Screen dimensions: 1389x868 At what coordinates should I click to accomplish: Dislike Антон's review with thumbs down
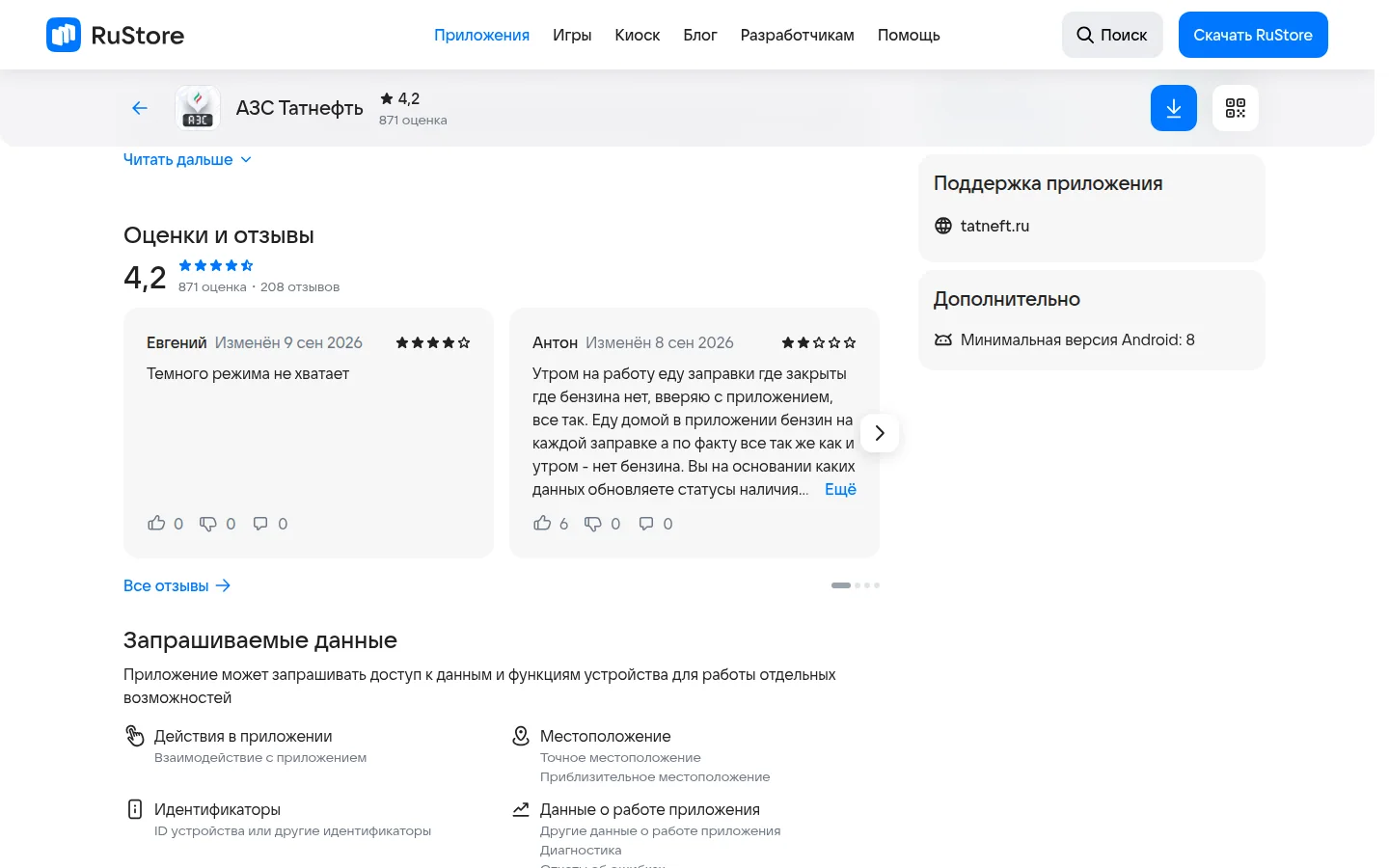click(x=593, y=523)
